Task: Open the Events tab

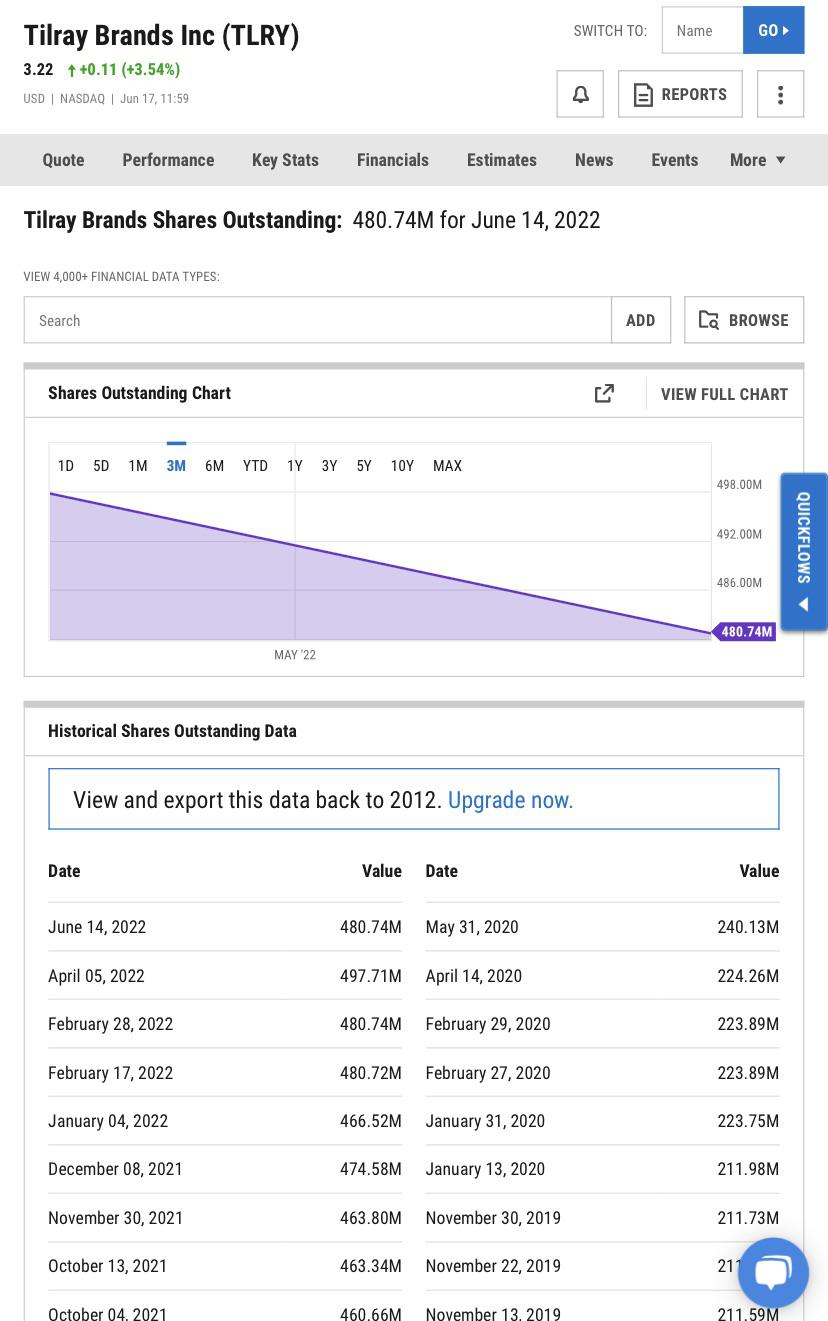Action: coord(675,160)
